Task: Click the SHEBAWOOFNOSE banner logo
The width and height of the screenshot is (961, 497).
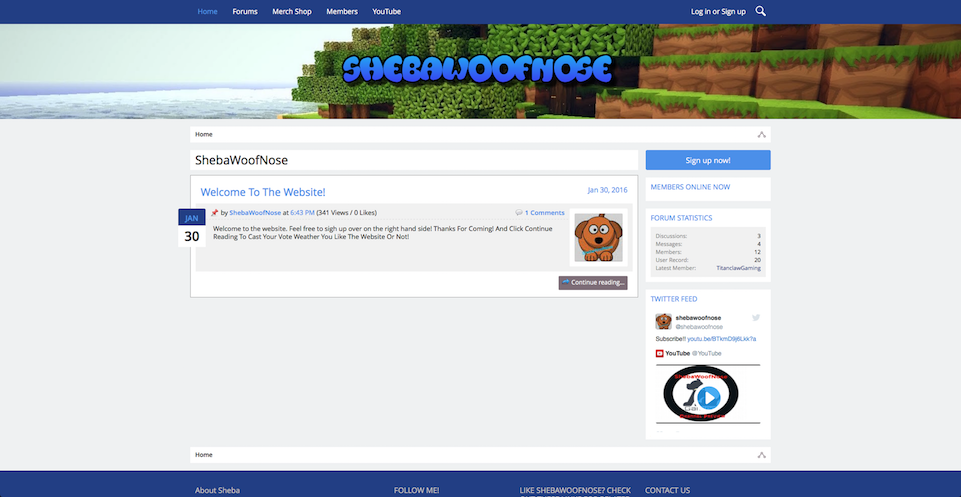Action: 477,69
